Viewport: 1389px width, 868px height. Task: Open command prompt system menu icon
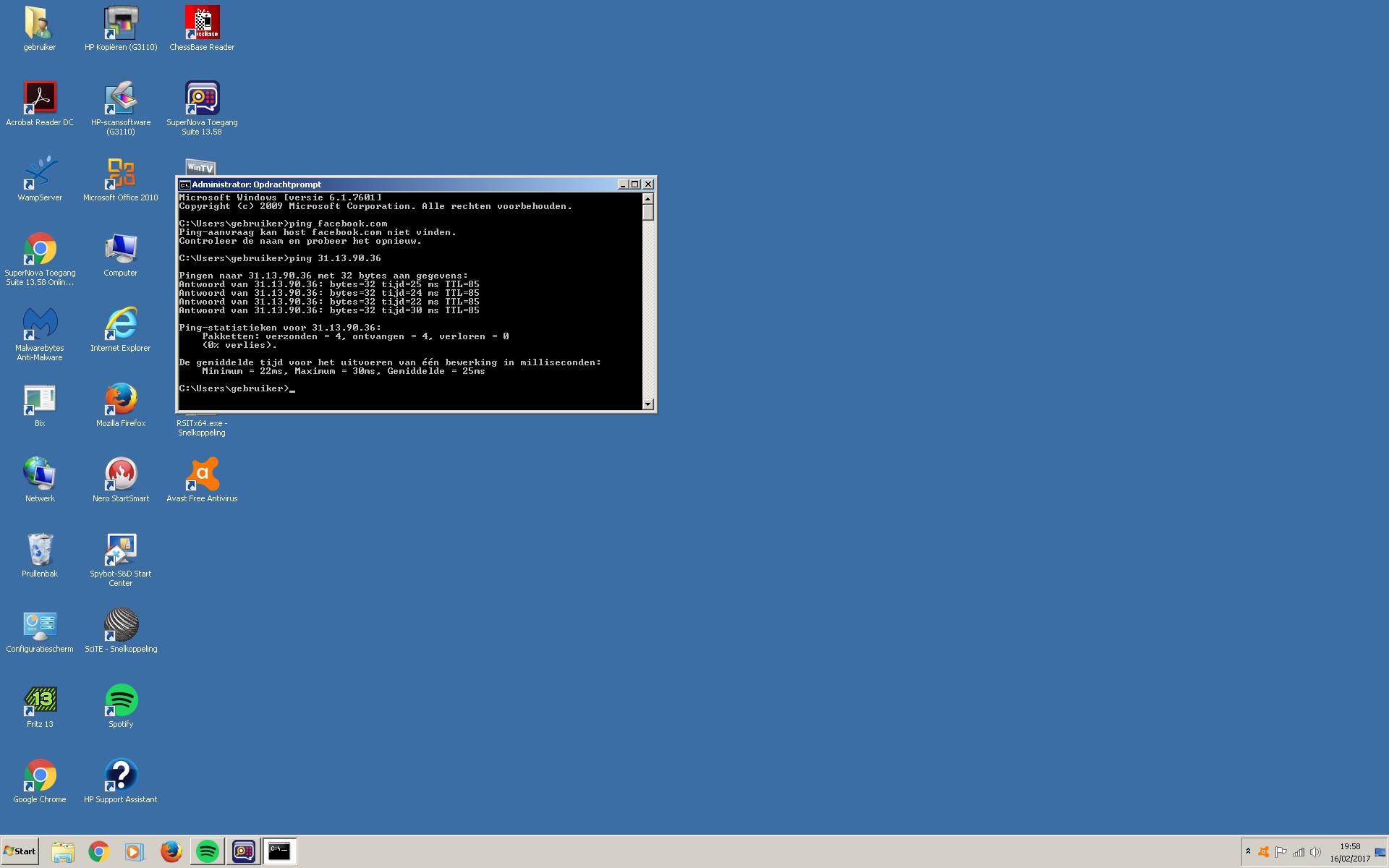click(x=184, y=184)
